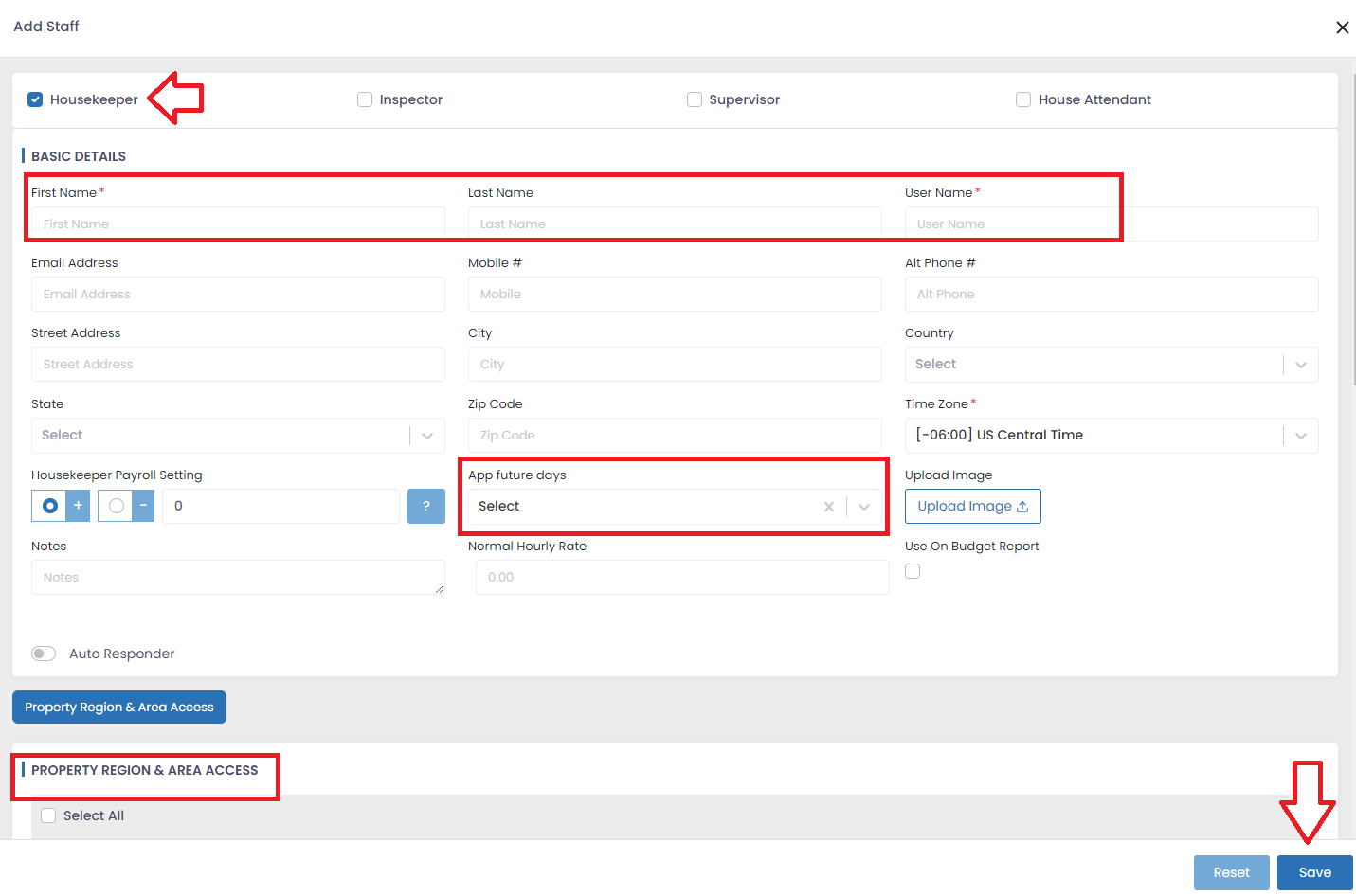Click Property Region & Area Access button

pyautogui.click(x=119, y=707)
